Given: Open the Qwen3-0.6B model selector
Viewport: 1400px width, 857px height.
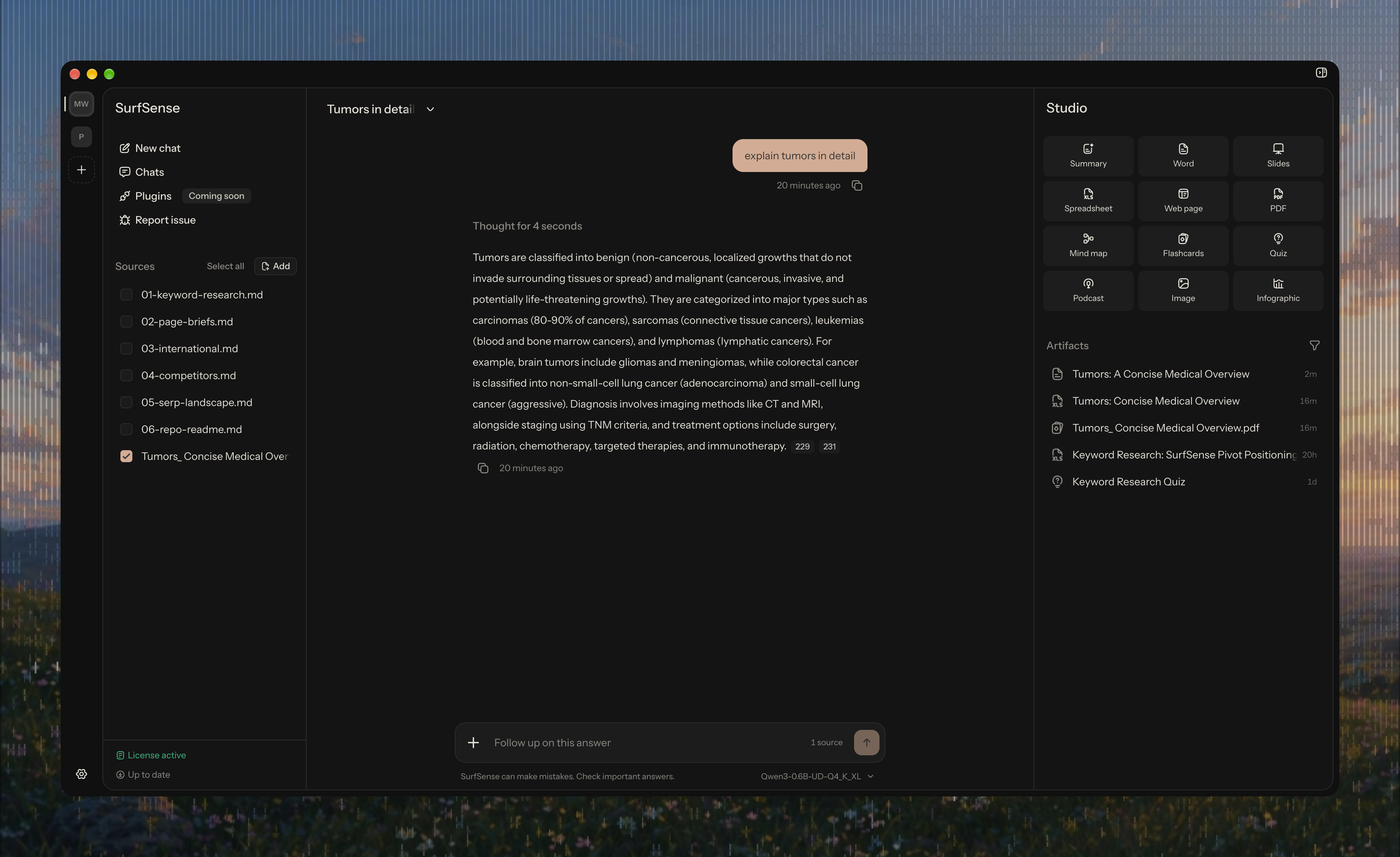Looking at the screenshot, I should coord(816,776).
